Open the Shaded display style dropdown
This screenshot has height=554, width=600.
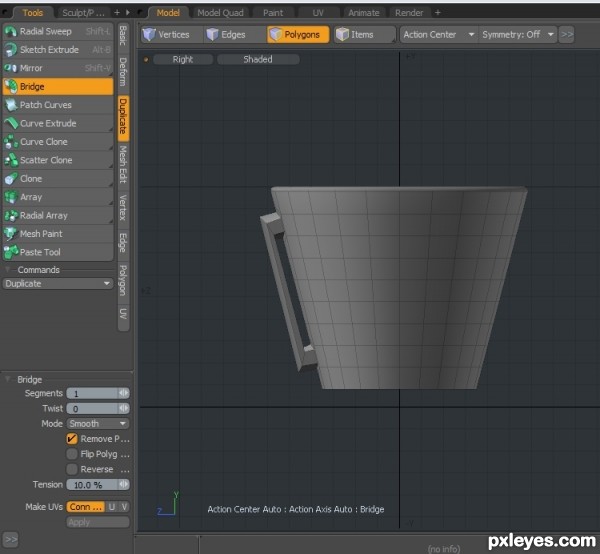258,59
